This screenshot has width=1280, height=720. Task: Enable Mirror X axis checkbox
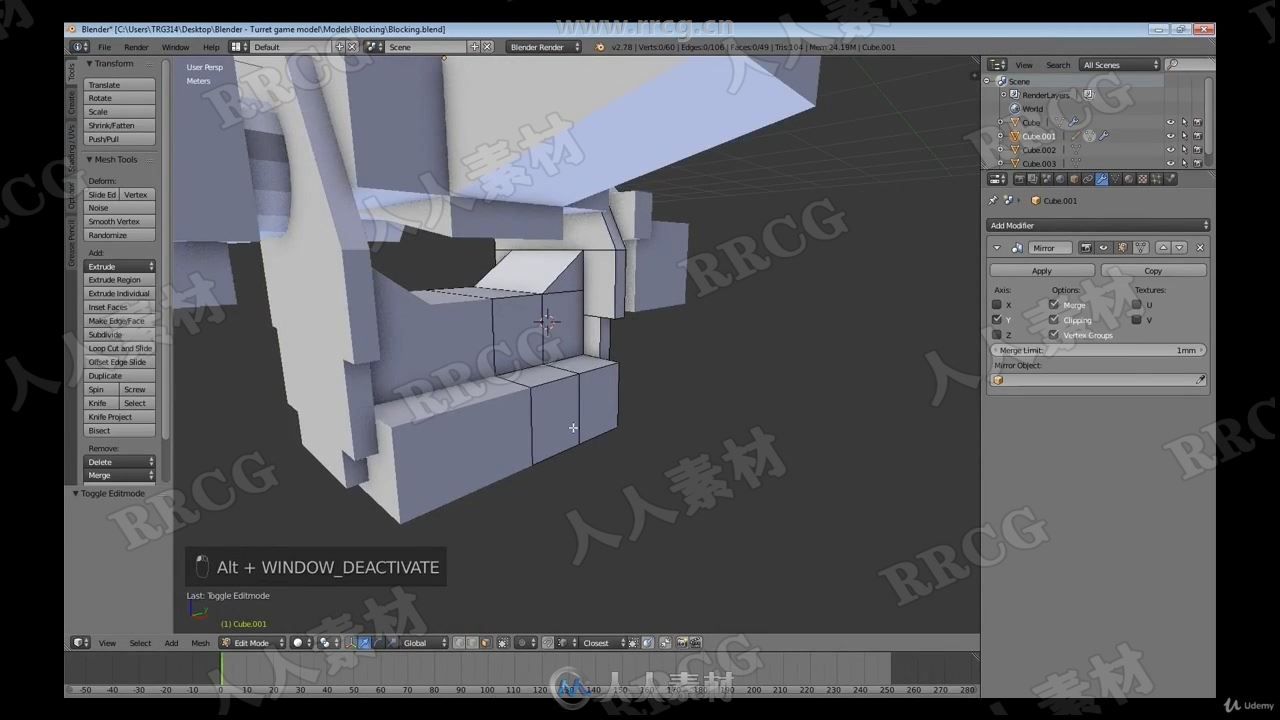[x=997, y=305]
